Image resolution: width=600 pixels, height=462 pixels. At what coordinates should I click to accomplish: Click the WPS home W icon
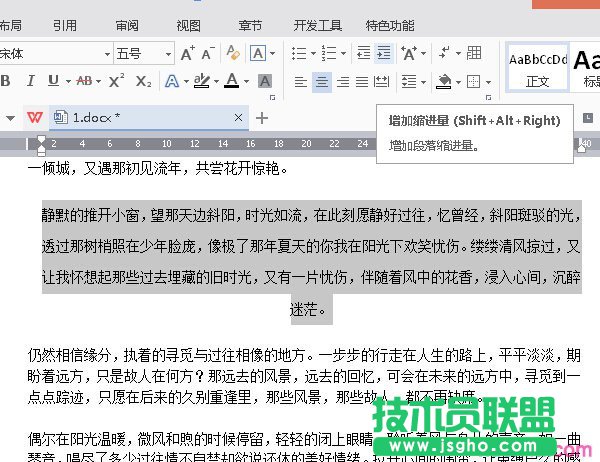(x=34, y=117)
